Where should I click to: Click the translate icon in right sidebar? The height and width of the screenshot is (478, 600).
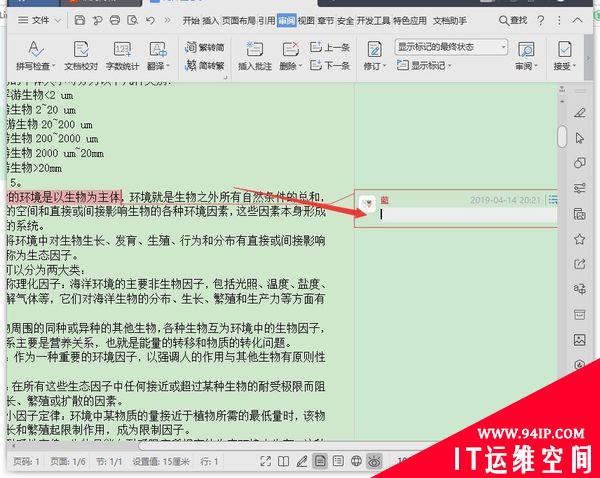pos(579,289)
